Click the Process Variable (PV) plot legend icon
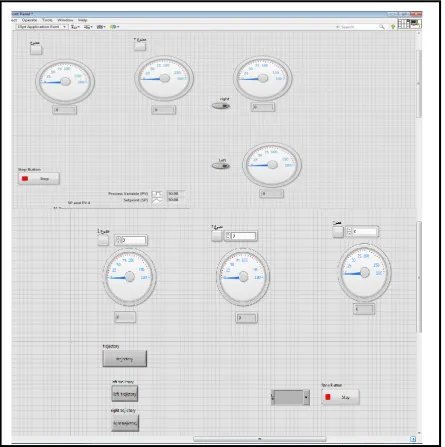The height and width of the screenshot is (447, 445). click(x=157, y=194)
